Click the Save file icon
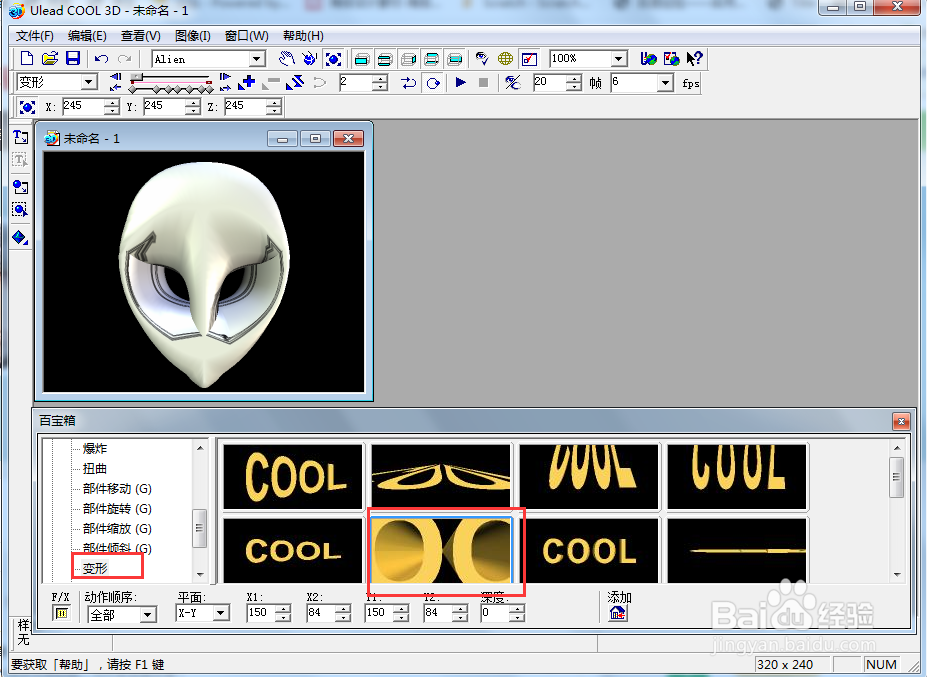This screenshot has width=927, height=677. tap(72, 59)
